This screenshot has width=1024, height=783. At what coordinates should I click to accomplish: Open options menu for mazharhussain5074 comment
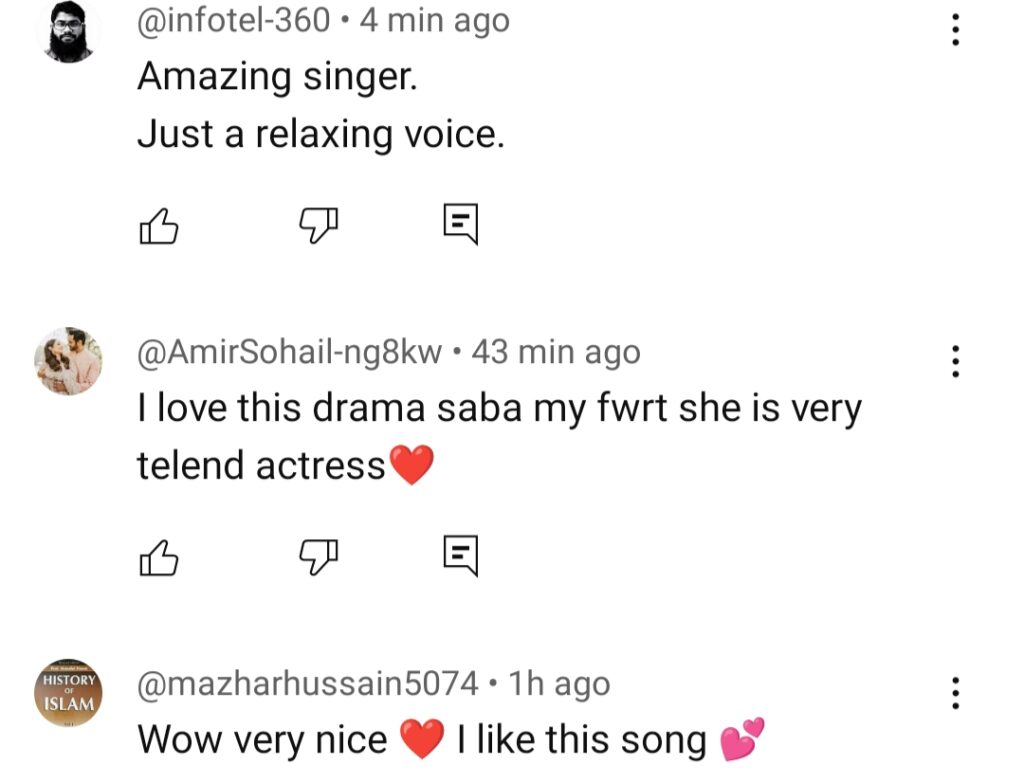[956, 692]
